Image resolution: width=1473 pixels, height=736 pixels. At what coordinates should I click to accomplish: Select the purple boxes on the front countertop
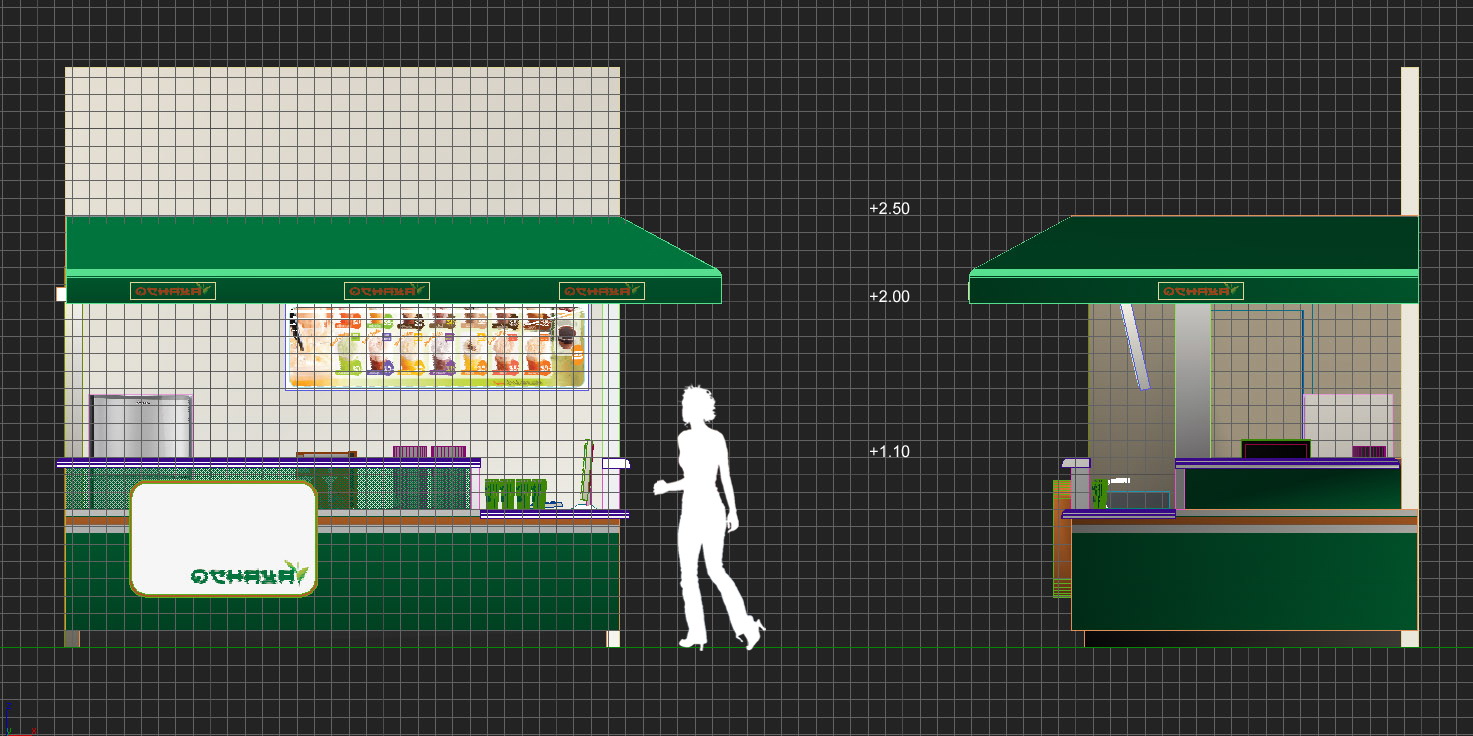click(x=429, y=452)
